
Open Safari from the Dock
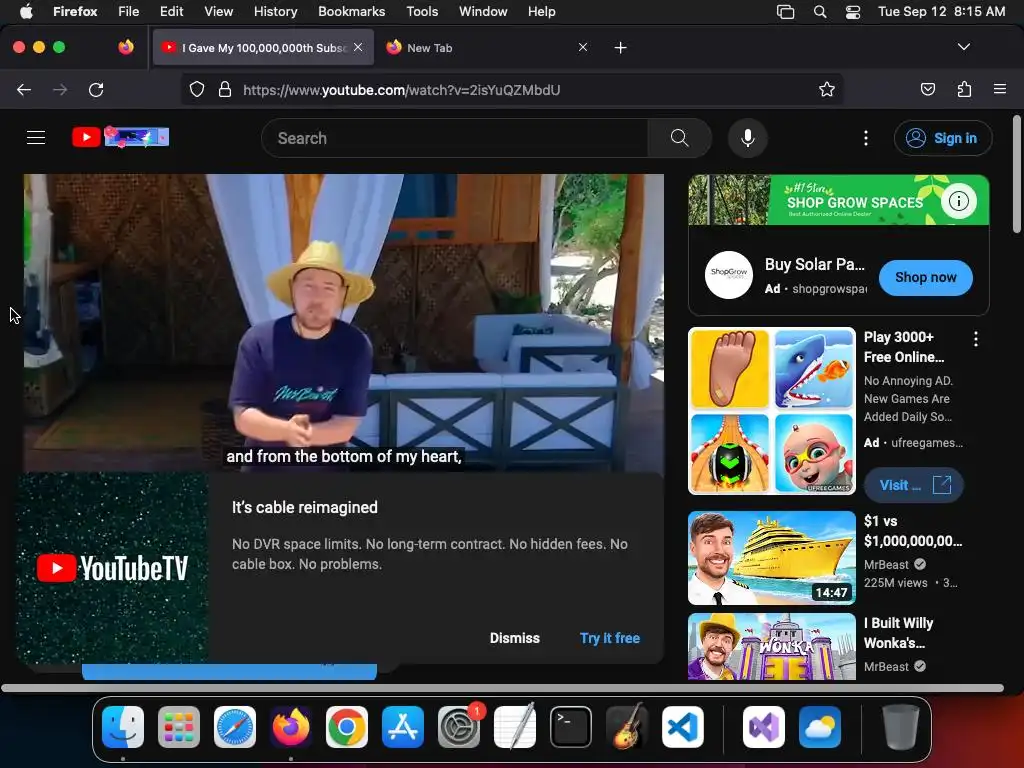(x=234, y=727)
